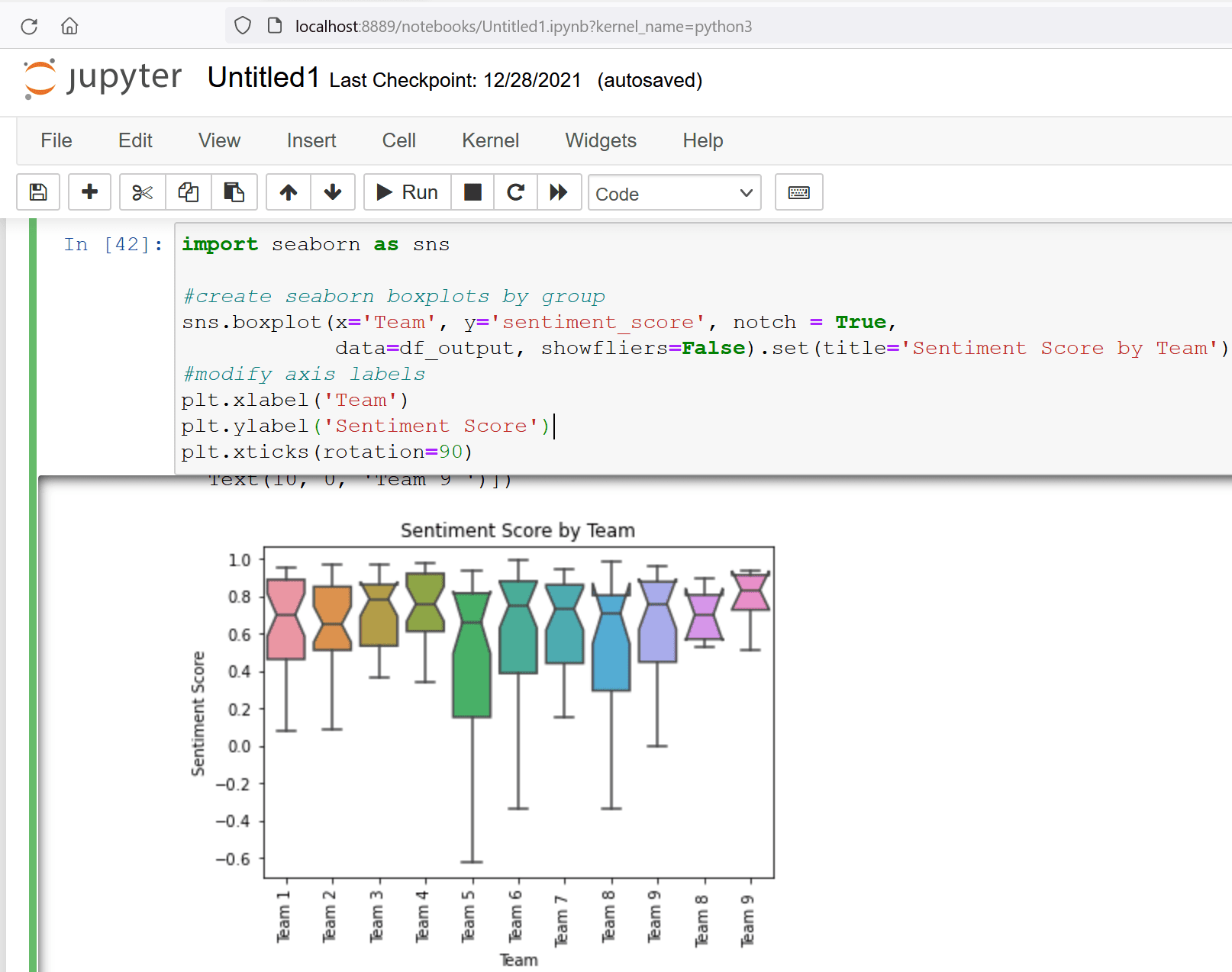Image resolution: width=1232 pixels, height=972 pixels.
Task: Save the notebook
Action: (x=37, y=192)
